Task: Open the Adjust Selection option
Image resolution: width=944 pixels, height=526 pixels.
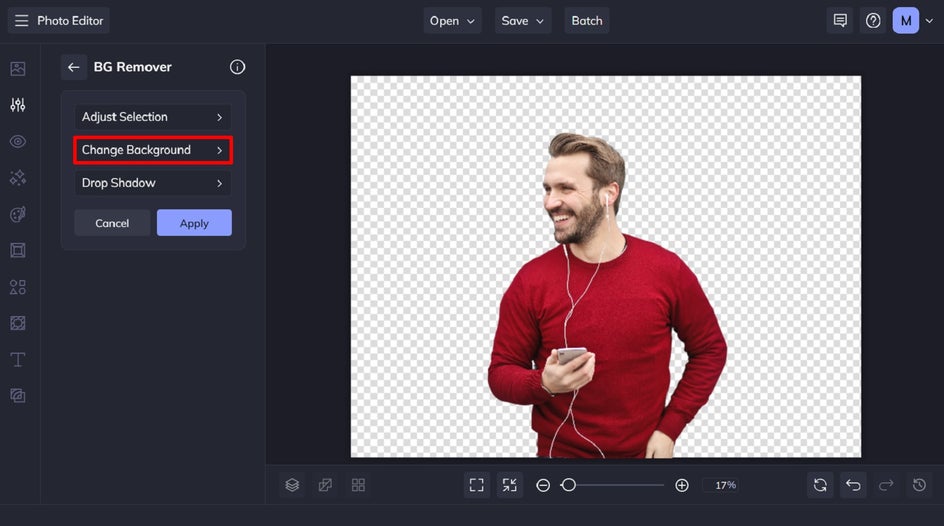Action: 153,117
